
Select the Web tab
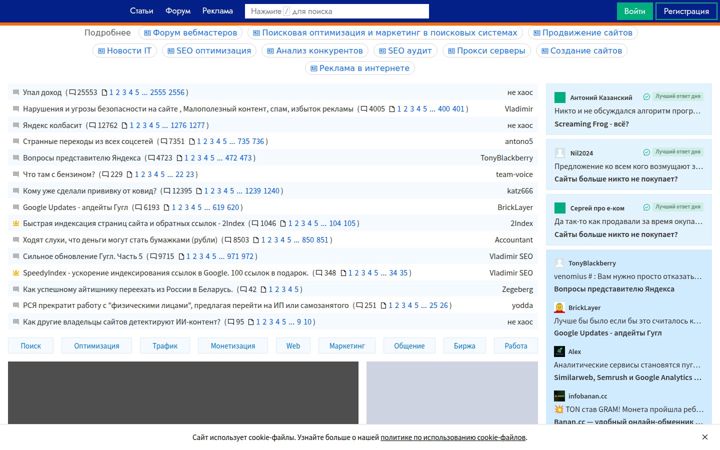point(293,346)
